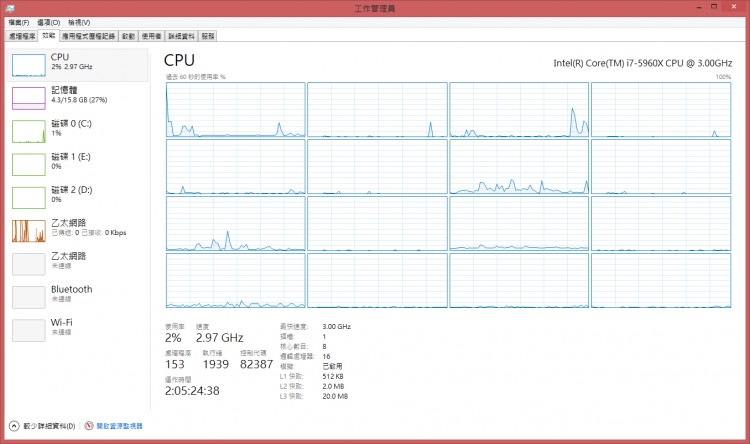Select the Bluetooth adapter icon
The image size is (750, 444).
click(x=28, y=296)
